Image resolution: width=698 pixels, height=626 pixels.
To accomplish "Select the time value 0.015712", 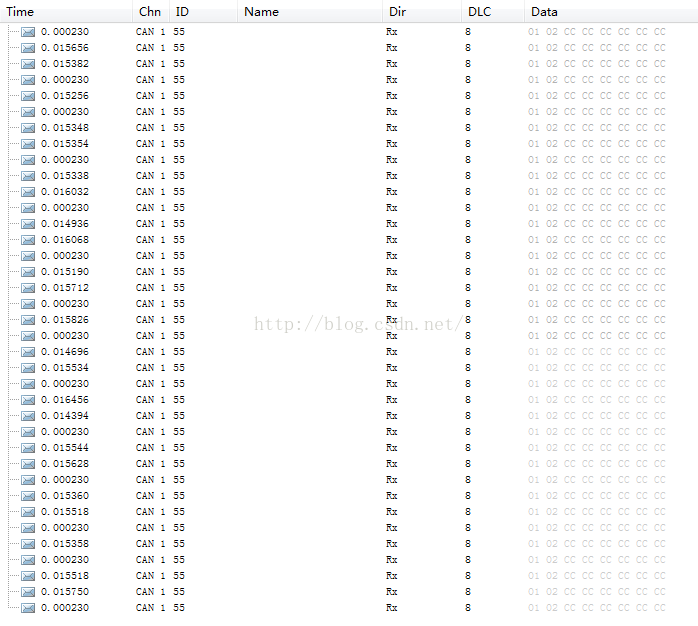I will pyautogui.click(x=65, y=288).
